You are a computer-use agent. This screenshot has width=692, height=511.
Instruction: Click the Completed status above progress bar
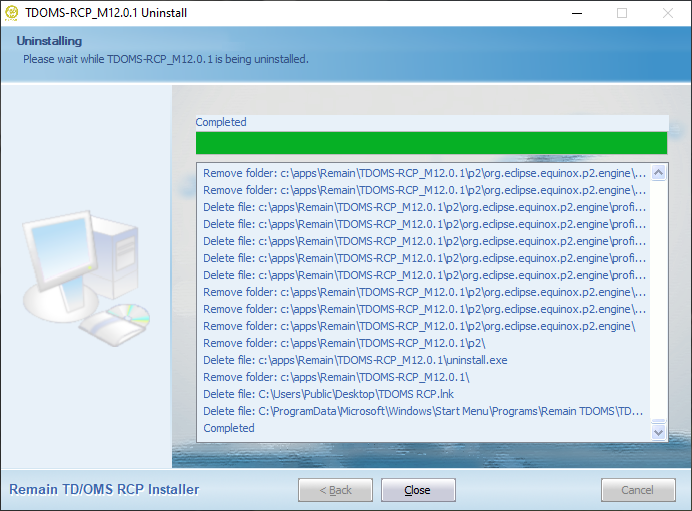[x=221, y=122]
